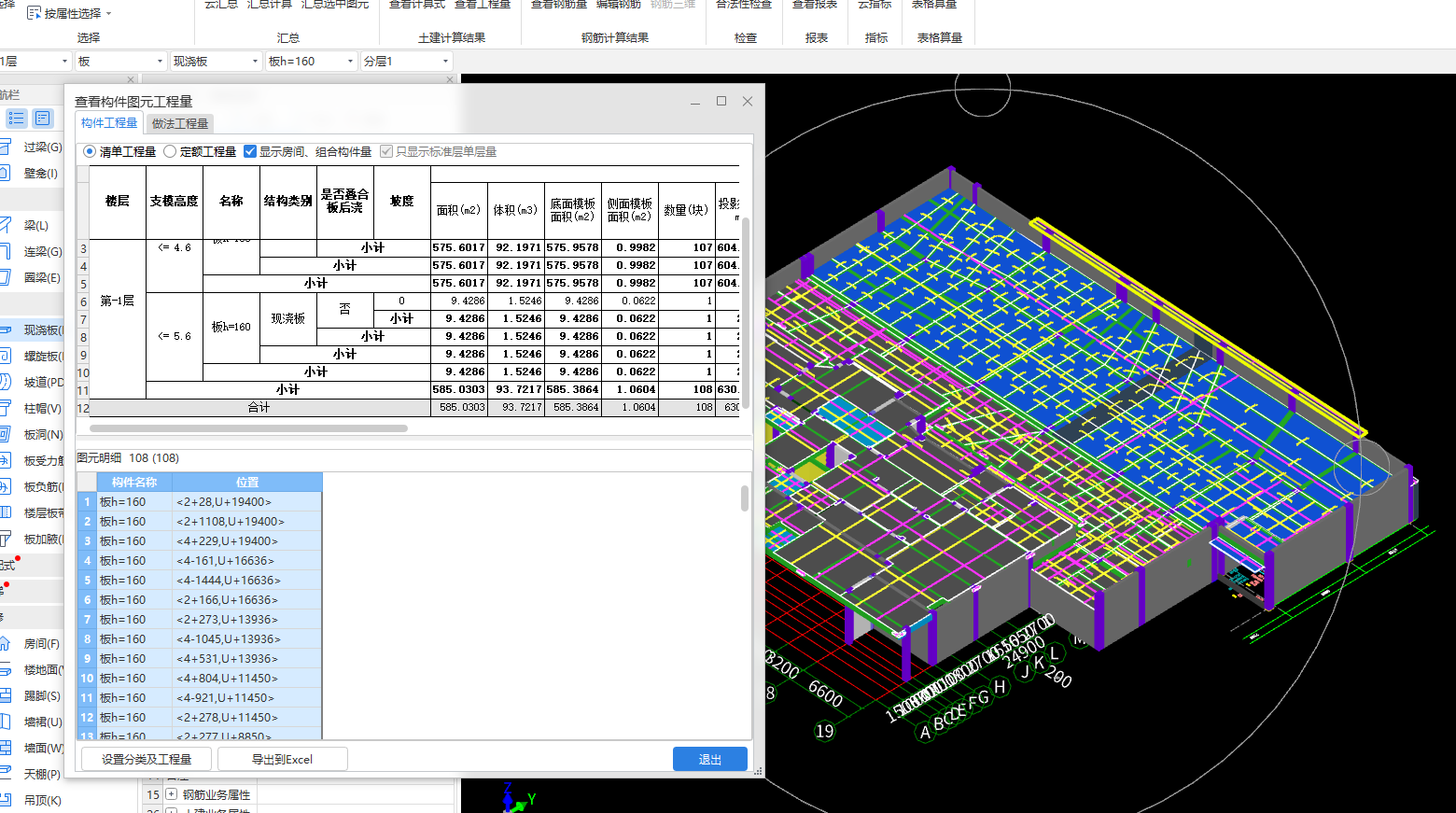Screen dimensions: 1456x813
Task: Click the 体积(m3) column header
Action: (515, 210)
